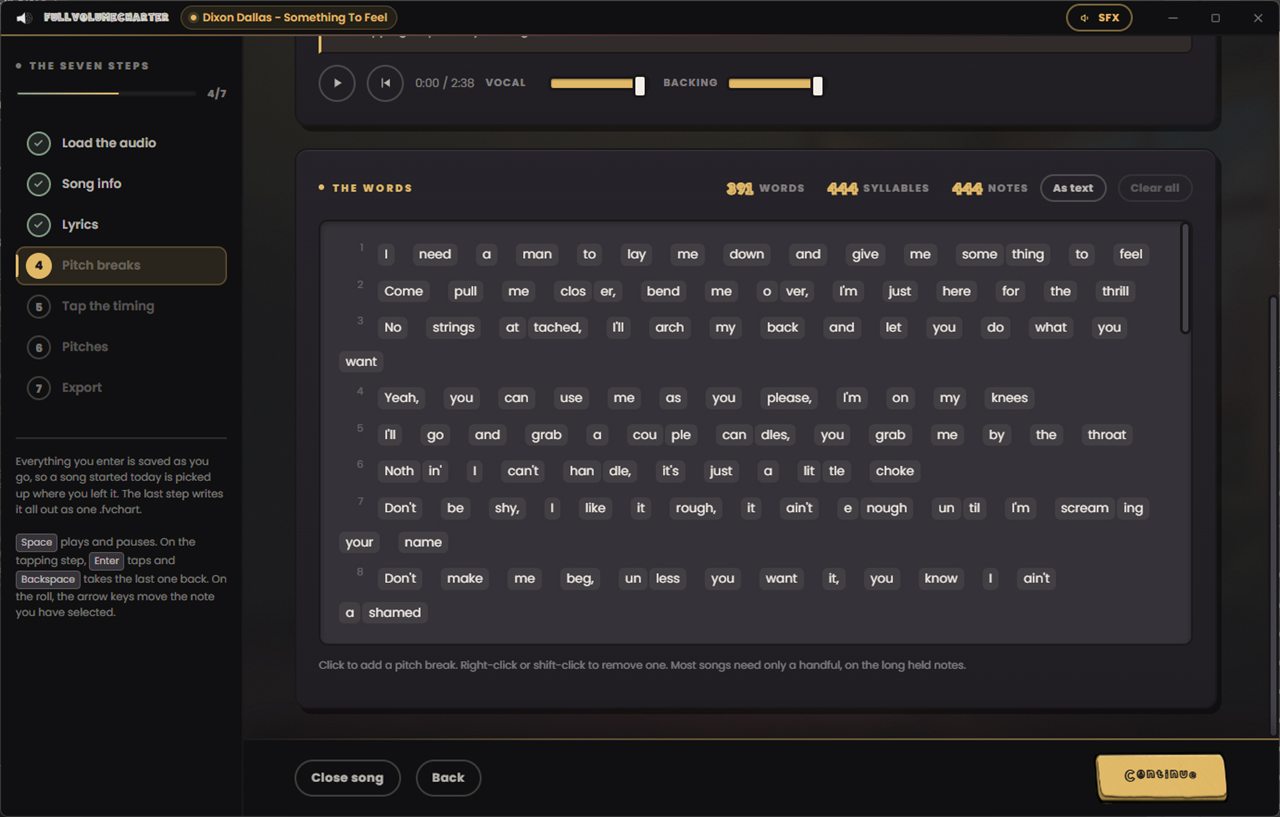
Task: Click the word 'please,' in line 4
Action: [789, 398]
